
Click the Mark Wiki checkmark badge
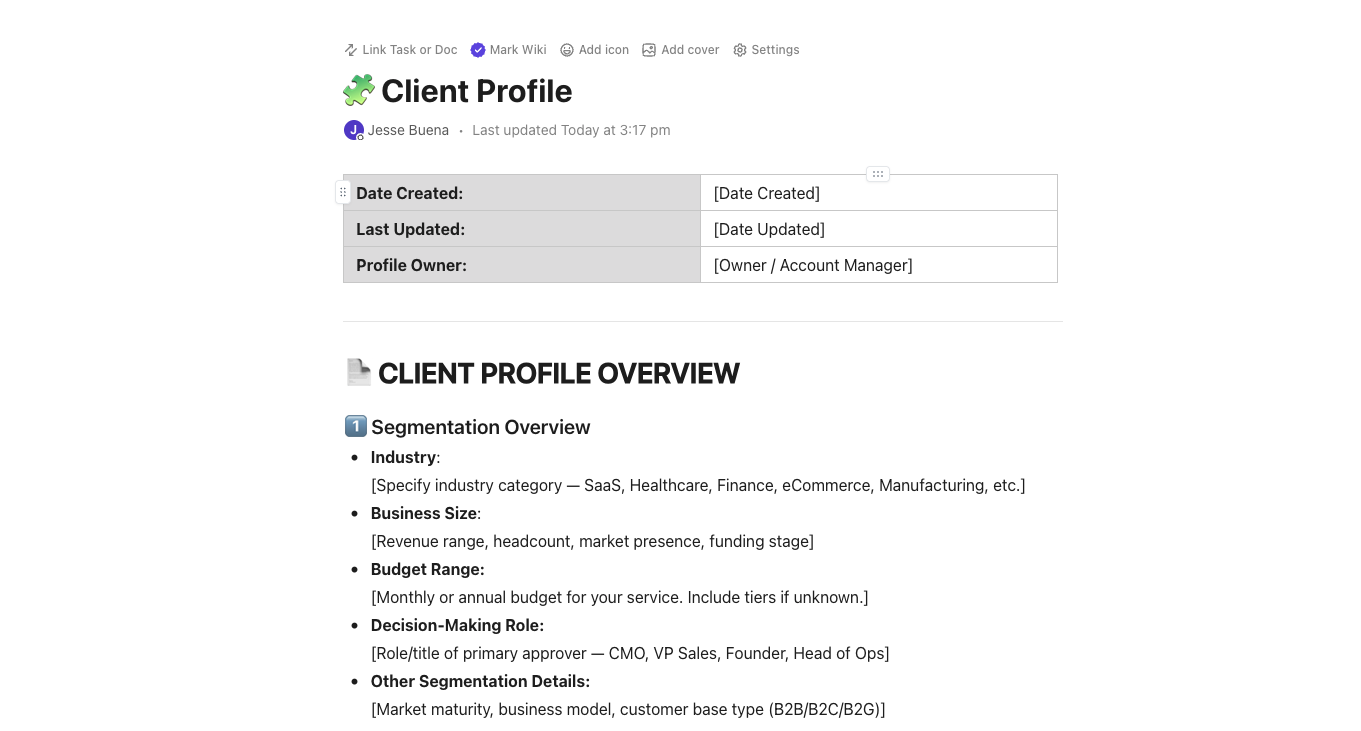click(x=478, y=50)
